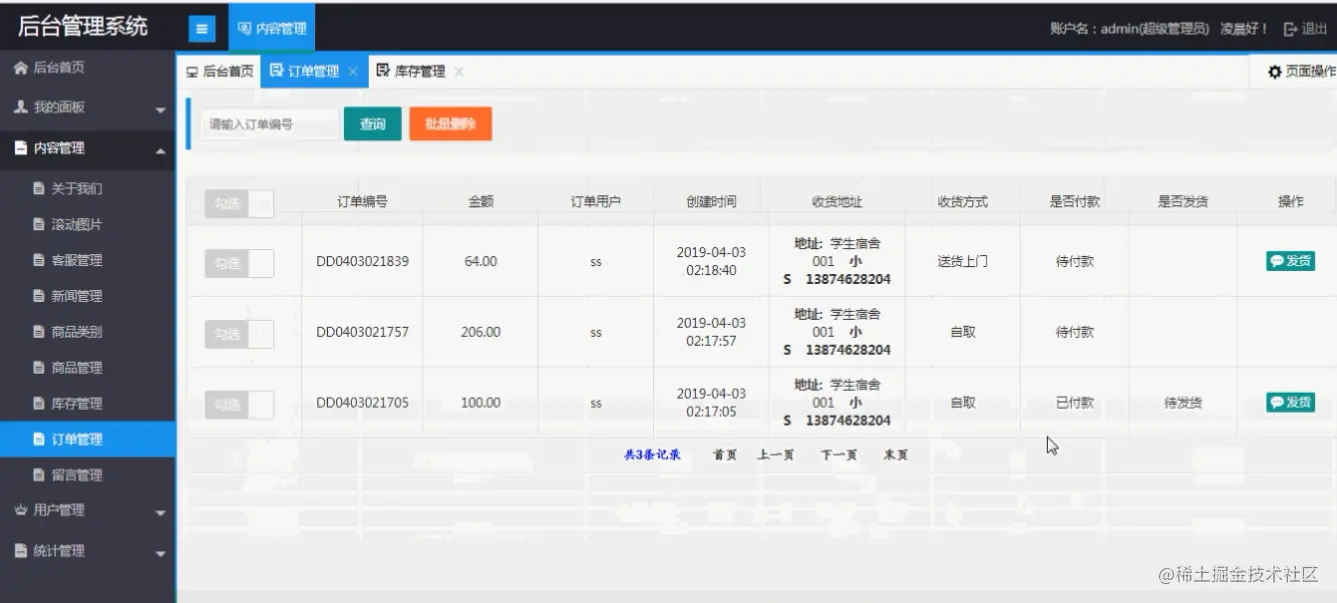
Task: Click the admin account name text
Action: click(x=1129, y=29)
